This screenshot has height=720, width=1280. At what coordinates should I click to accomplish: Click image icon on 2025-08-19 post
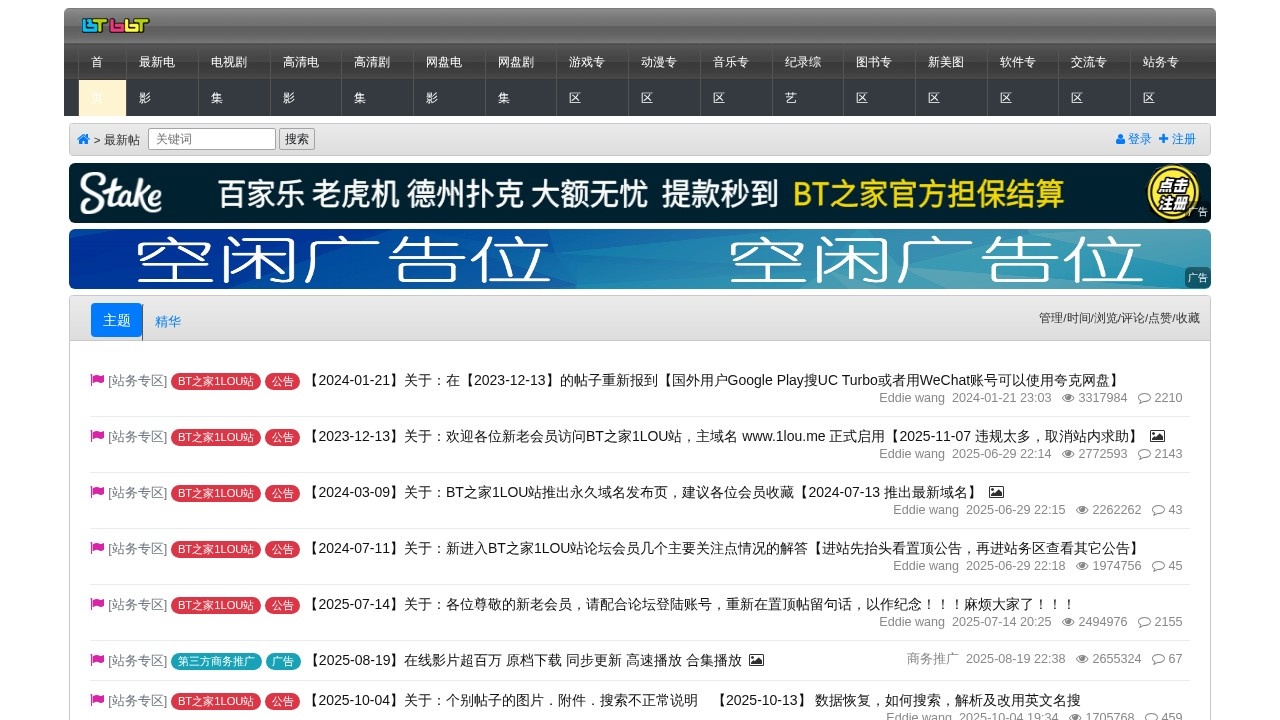coord(756,660)
